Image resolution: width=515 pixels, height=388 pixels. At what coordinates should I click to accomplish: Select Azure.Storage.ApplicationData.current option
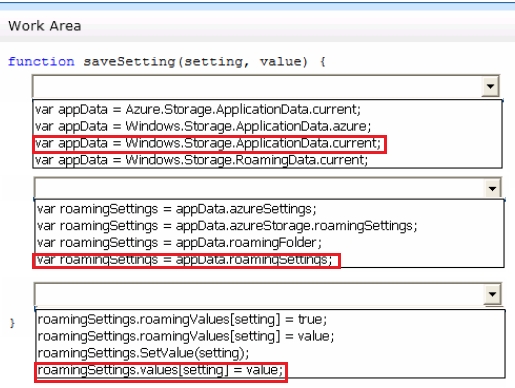pyautogui.click(x=198, y=109)
